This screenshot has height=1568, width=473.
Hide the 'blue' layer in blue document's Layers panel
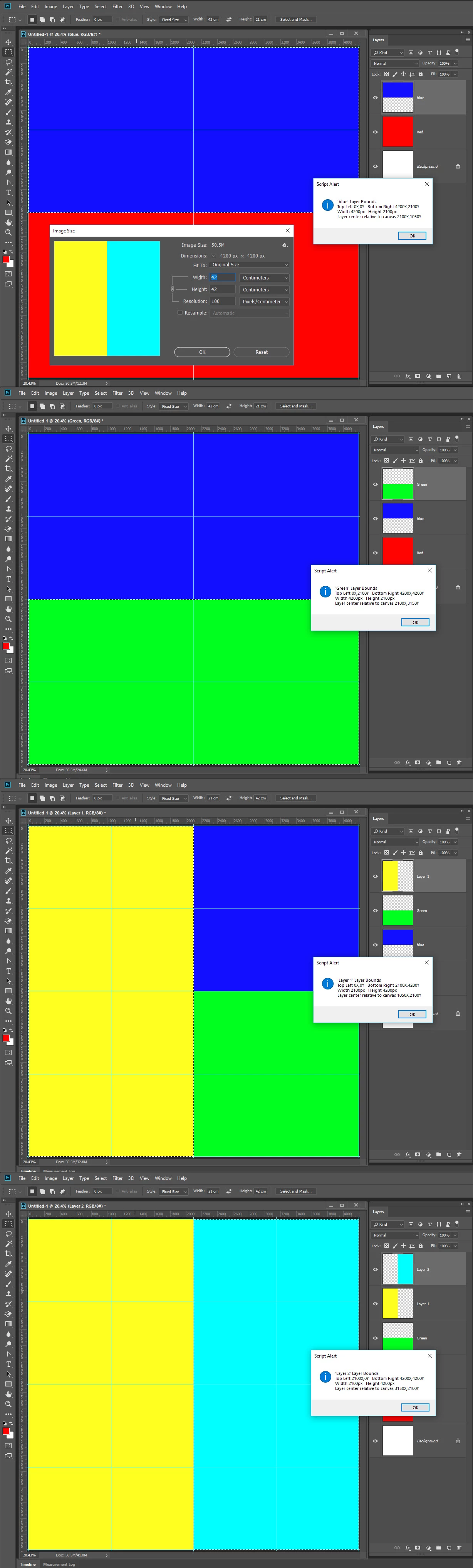point(375,98)
